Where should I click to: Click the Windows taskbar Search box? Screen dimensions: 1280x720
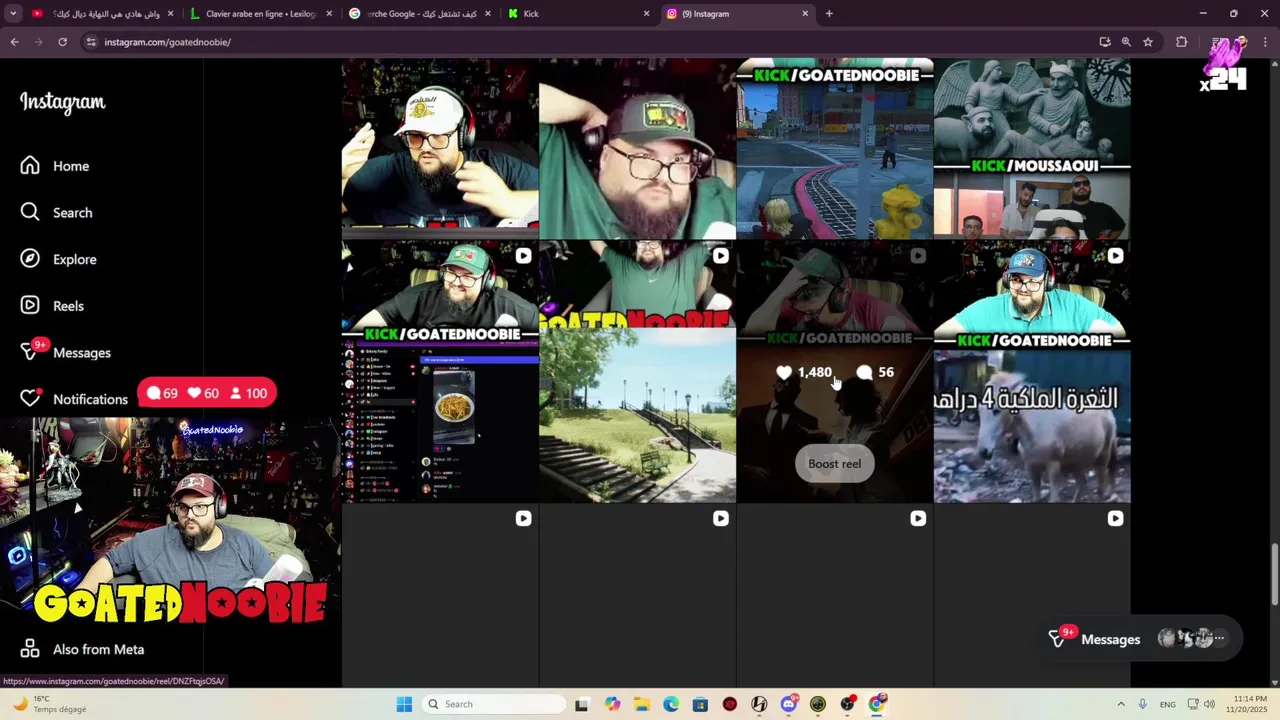pos(494,704)
